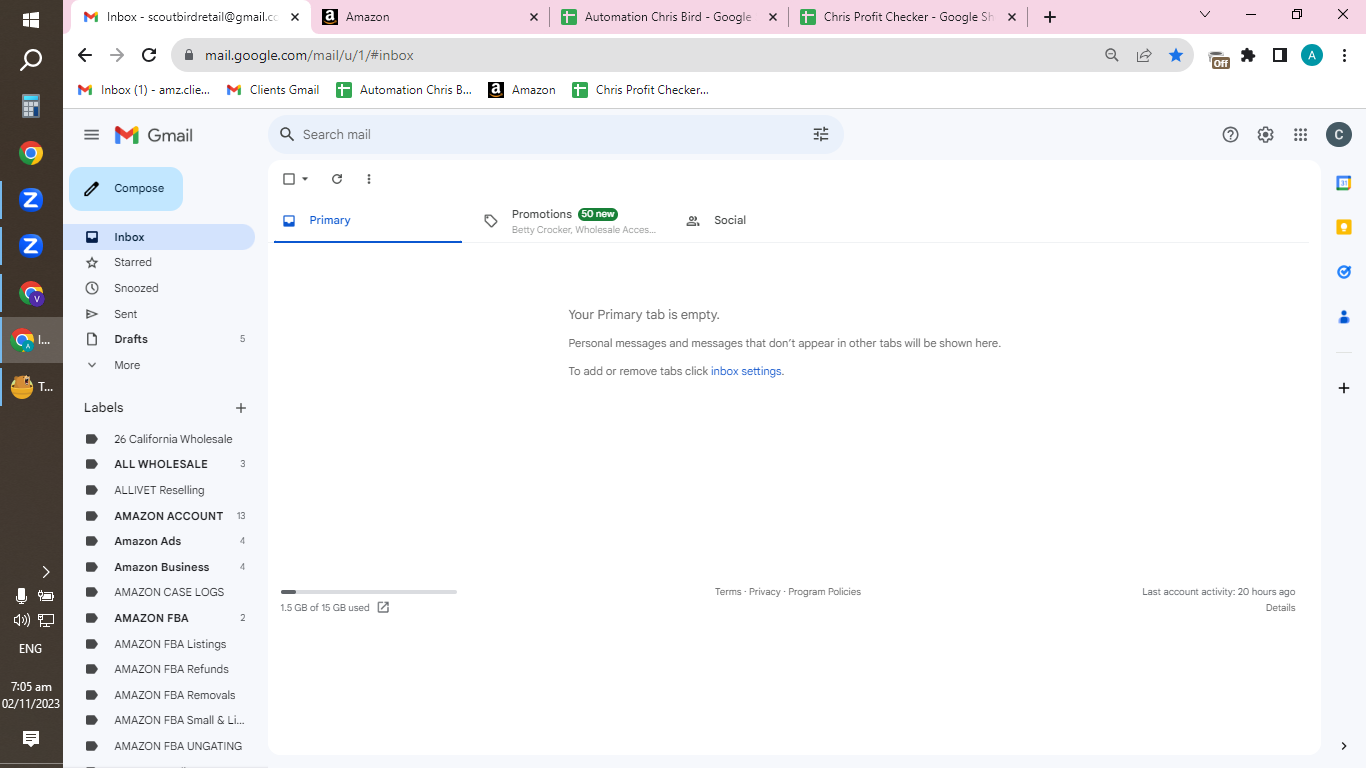Open the Gmail main menu hamburger icon
This screenshot has width=1366, height=768.
click(x=92, y=135)
